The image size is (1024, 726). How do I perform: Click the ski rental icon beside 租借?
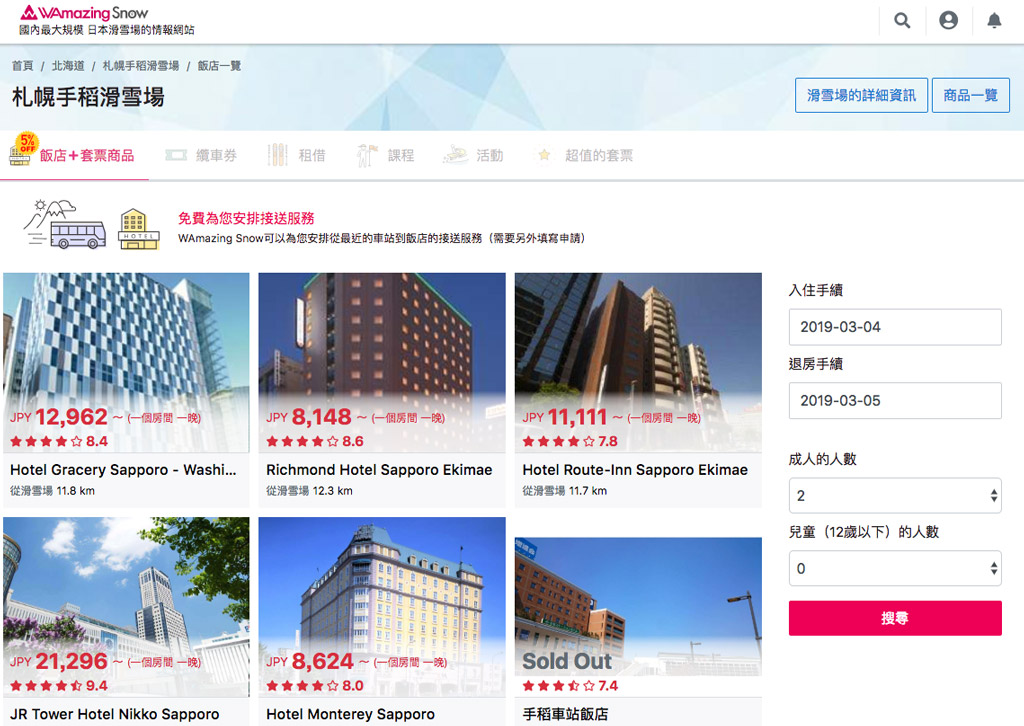pyautogui.click(x=277, y=156)
